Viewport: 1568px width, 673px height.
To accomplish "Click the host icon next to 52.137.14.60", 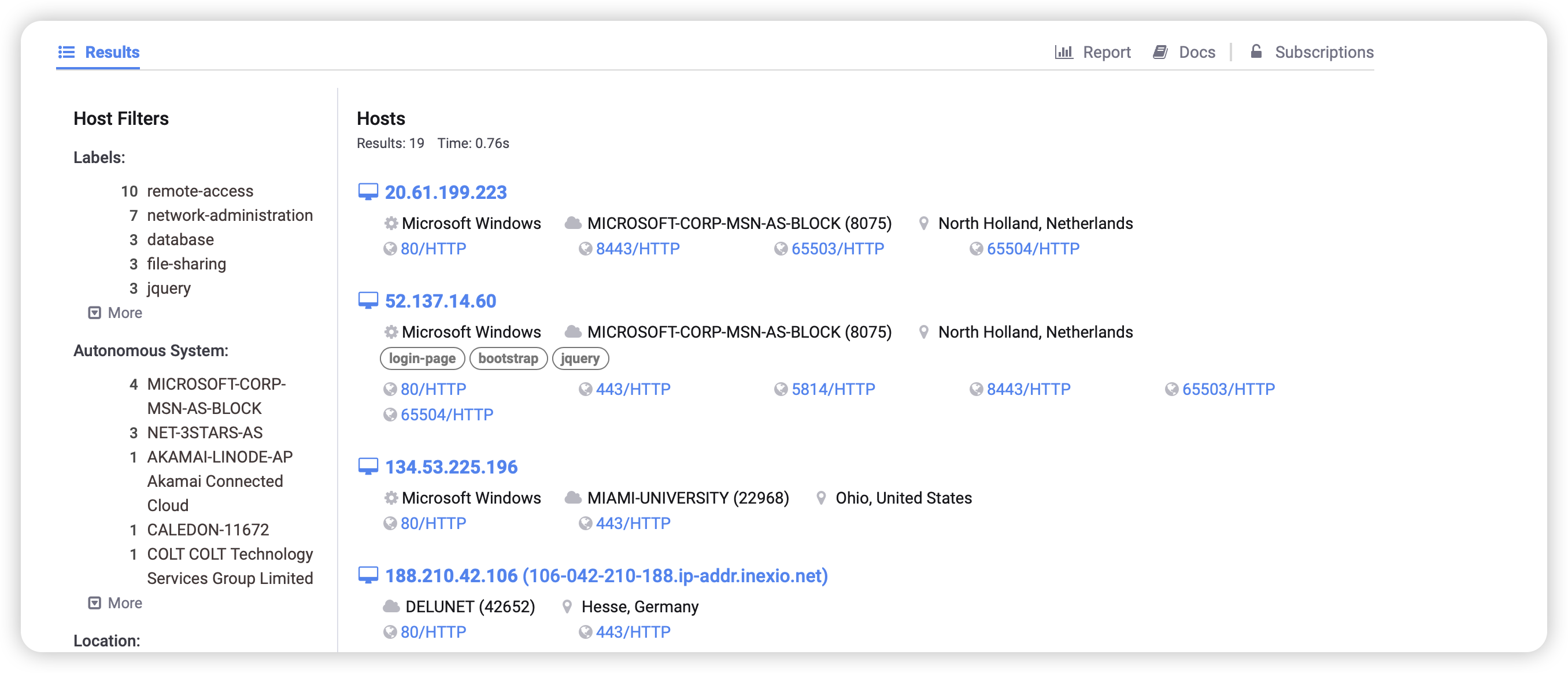I will pos(368,301).
